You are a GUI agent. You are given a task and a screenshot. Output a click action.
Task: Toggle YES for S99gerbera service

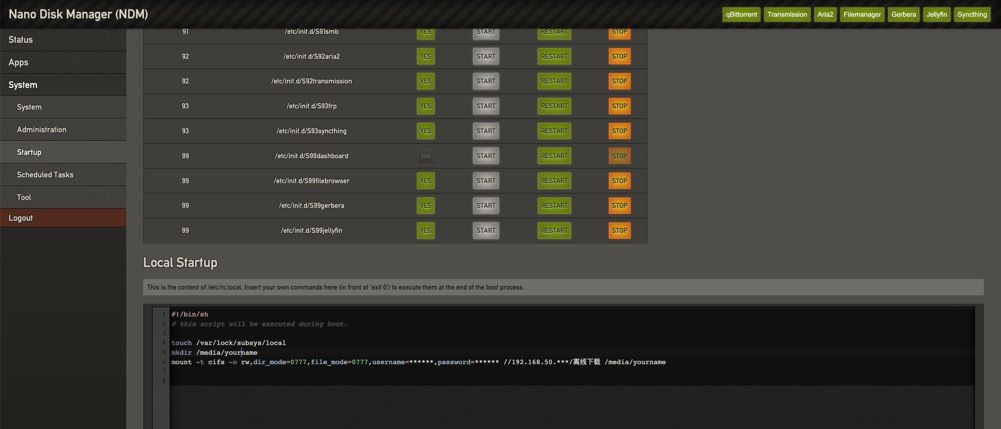coord(425,206)
